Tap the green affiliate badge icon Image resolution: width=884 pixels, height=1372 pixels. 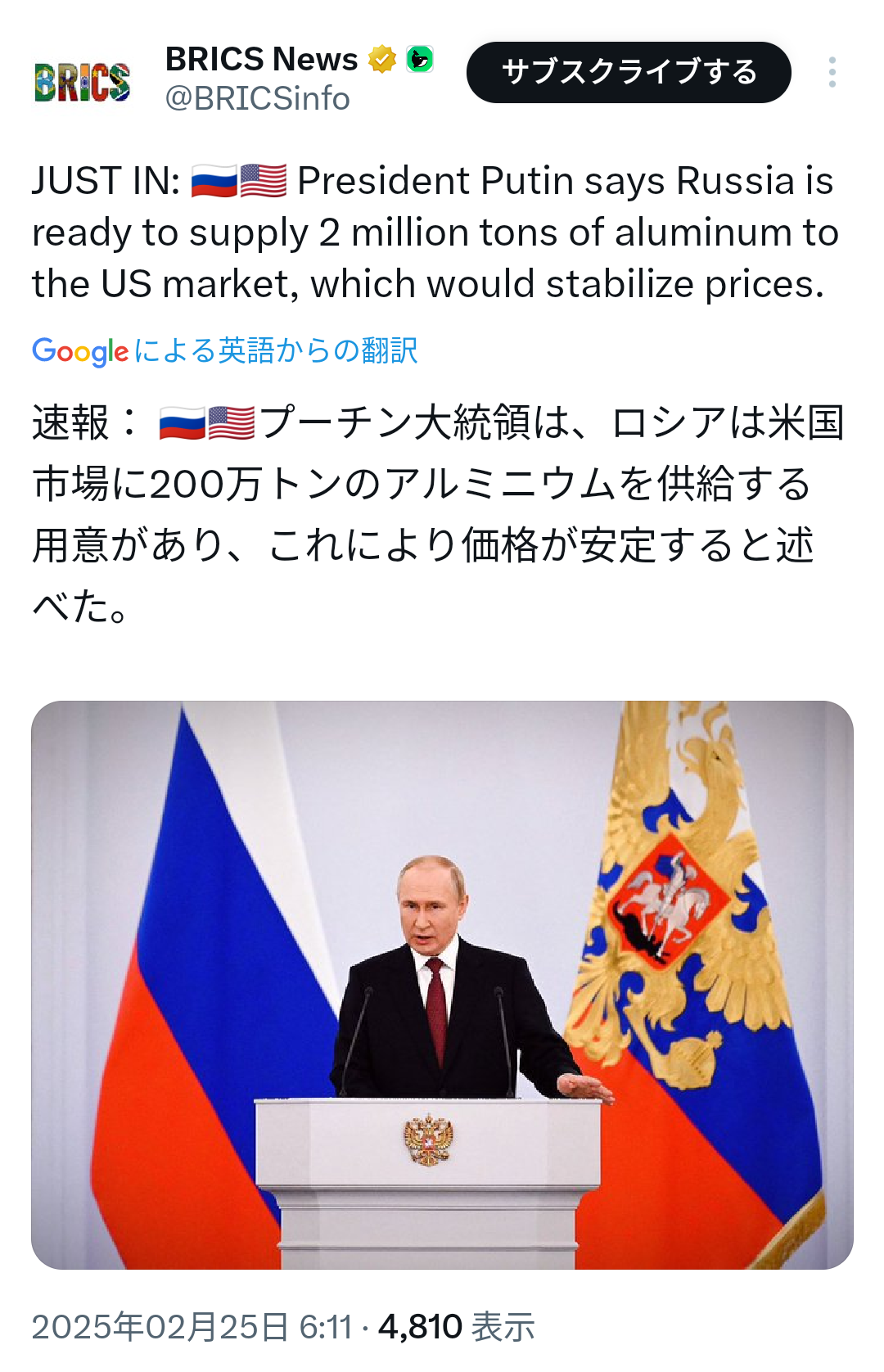pos(420,59)
